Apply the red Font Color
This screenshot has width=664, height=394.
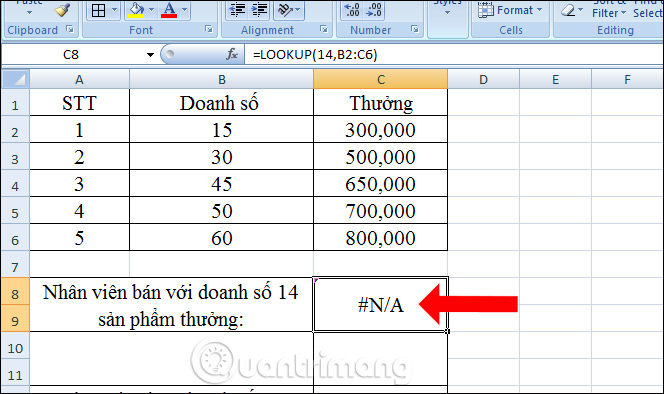(x=169, y=10)
